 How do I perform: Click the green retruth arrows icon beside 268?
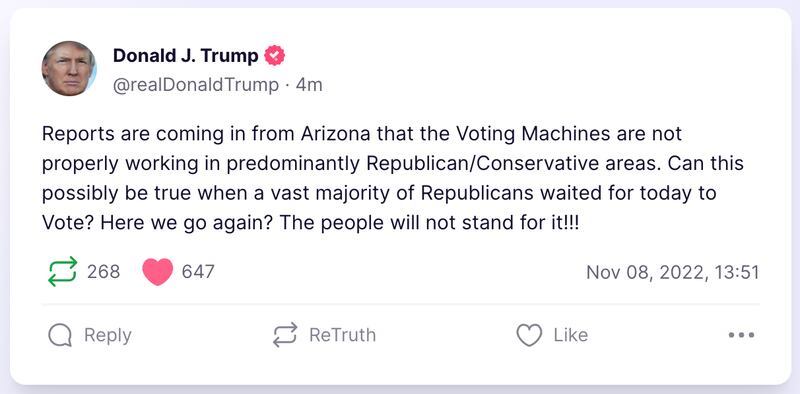click(x=62, y=272)
